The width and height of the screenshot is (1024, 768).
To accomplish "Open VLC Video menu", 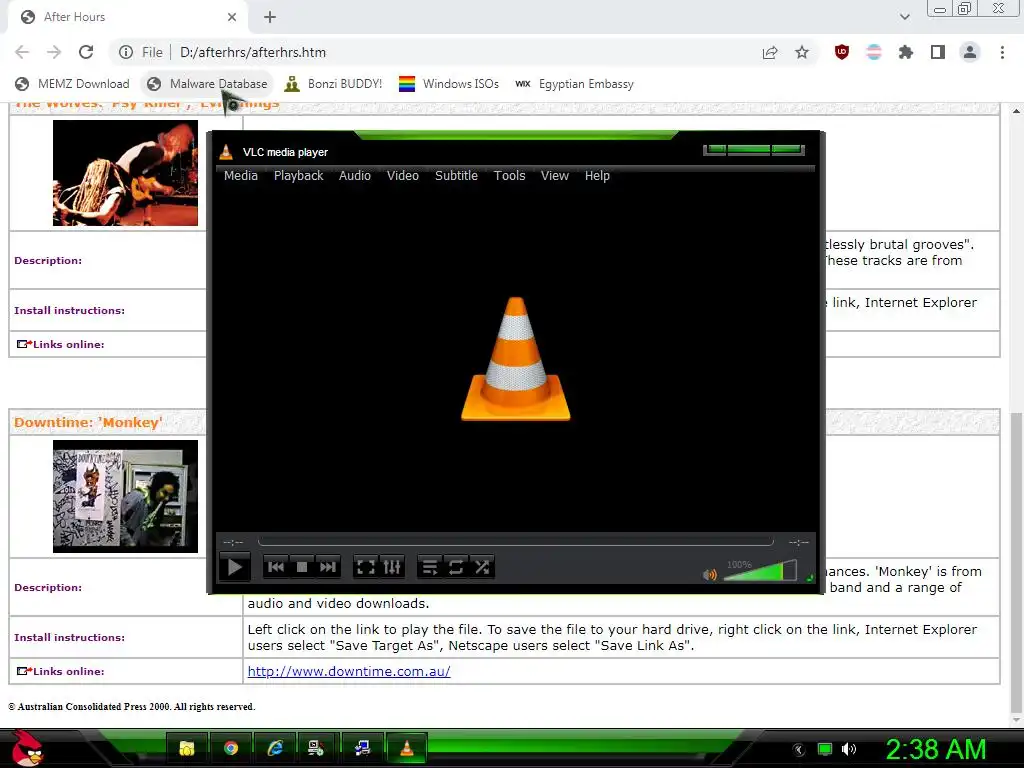I will coord(402,176).
